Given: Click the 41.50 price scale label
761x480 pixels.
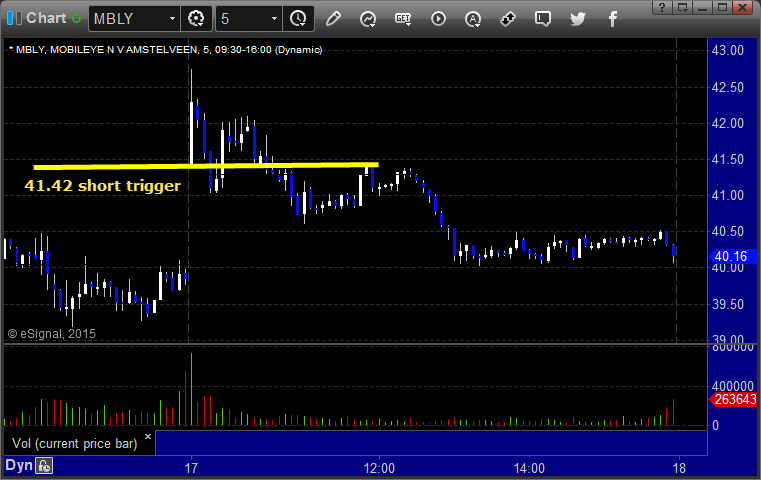Looking at the screenshot, I should click(x=728, y=159).
